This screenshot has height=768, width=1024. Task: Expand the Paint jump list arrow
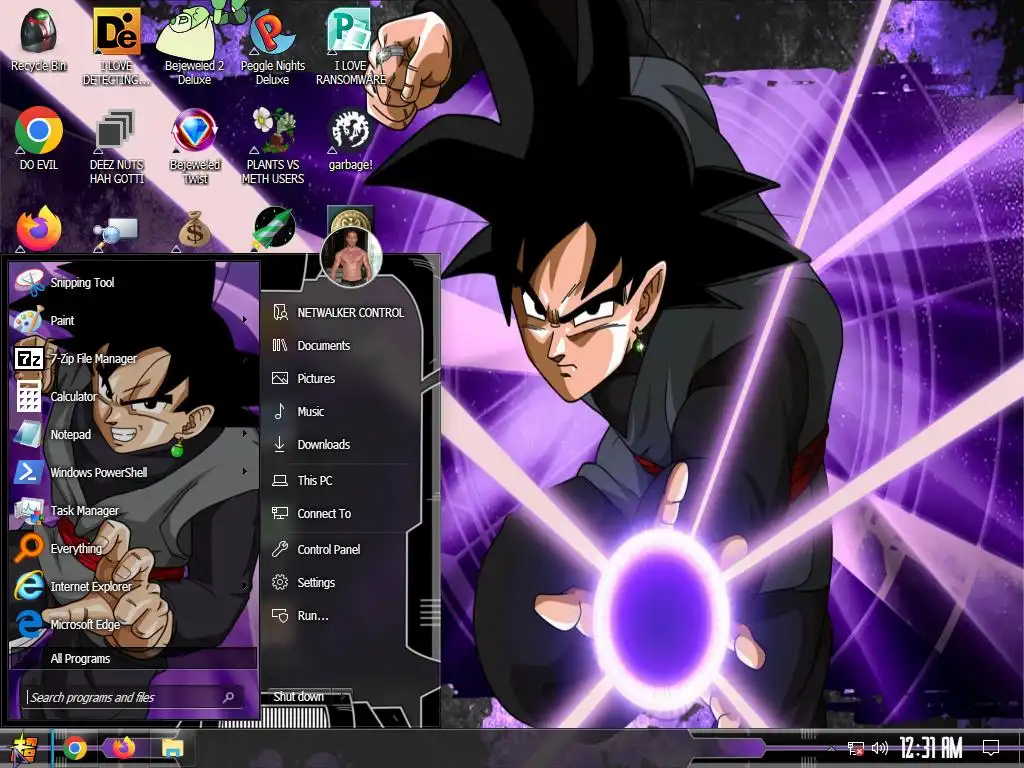click(245, 320)
